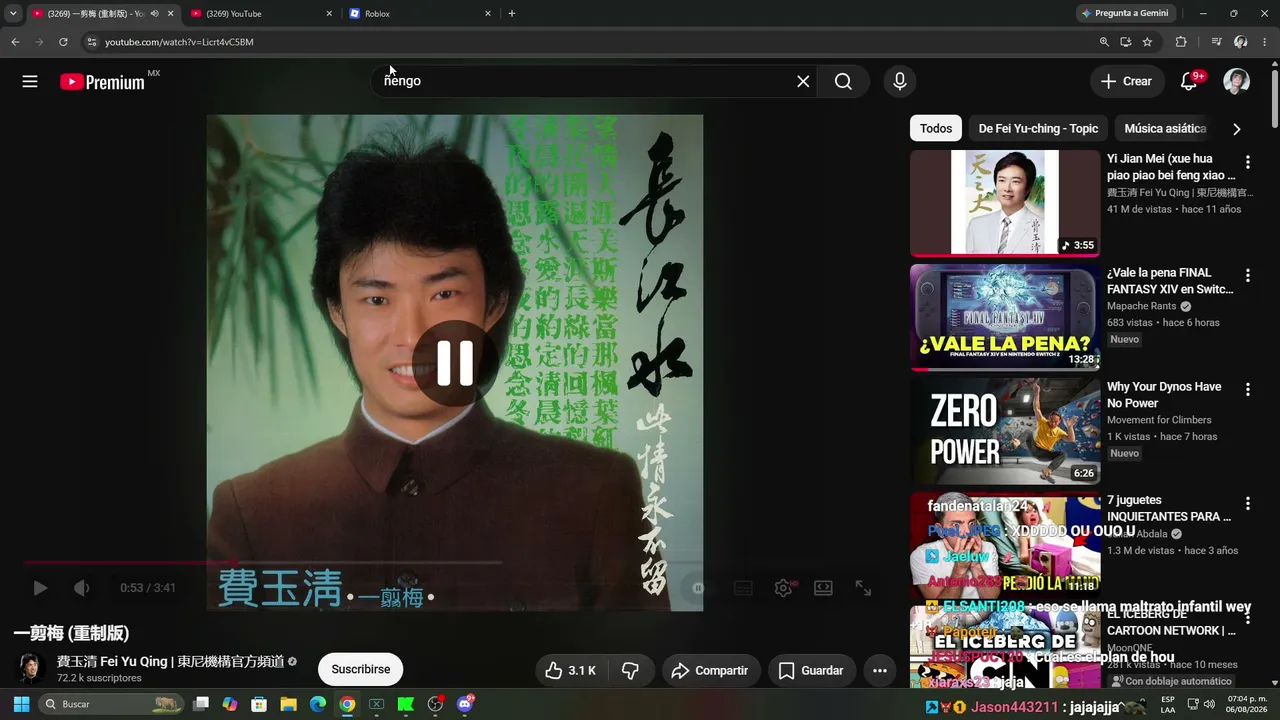Click the player play button
This screenshot has height=720, width=1280.
(40, 588)
